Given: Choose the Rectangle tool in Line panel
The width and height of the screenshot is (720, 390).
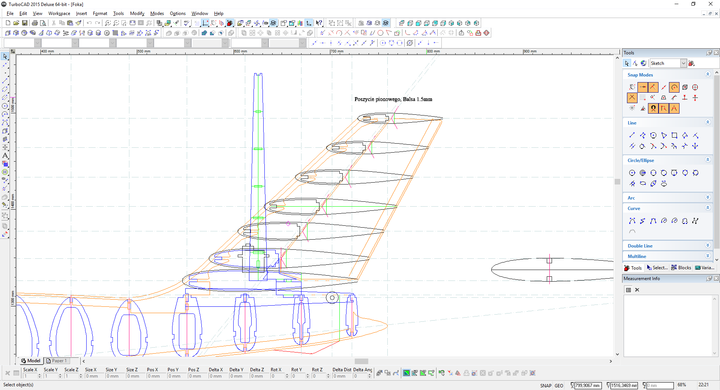Looking at the screenshot, I should pos(674,135).
